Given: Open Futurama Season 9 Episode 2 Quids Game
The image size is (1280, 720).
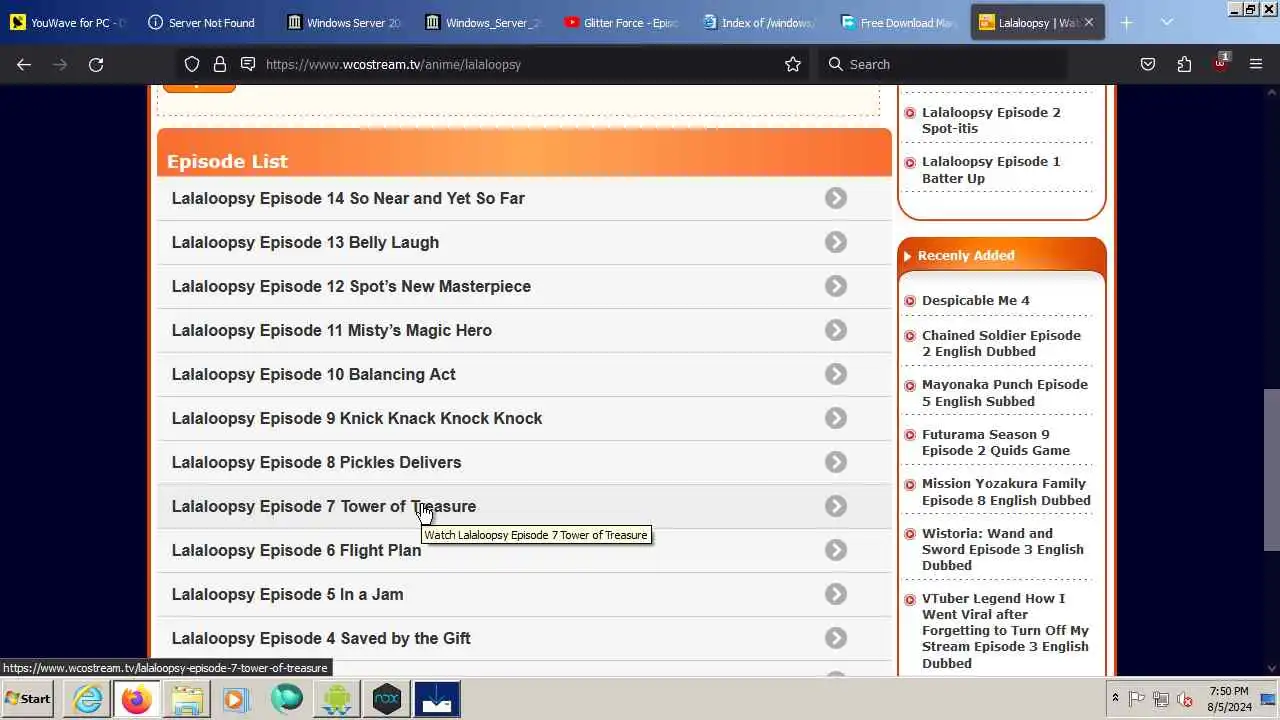Looking at the screenshot, I should [996, 442].
